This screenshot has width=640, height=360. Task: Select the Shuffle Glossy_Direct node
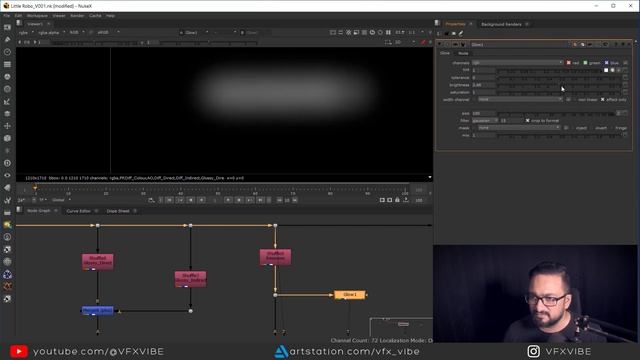coord(98,262)
